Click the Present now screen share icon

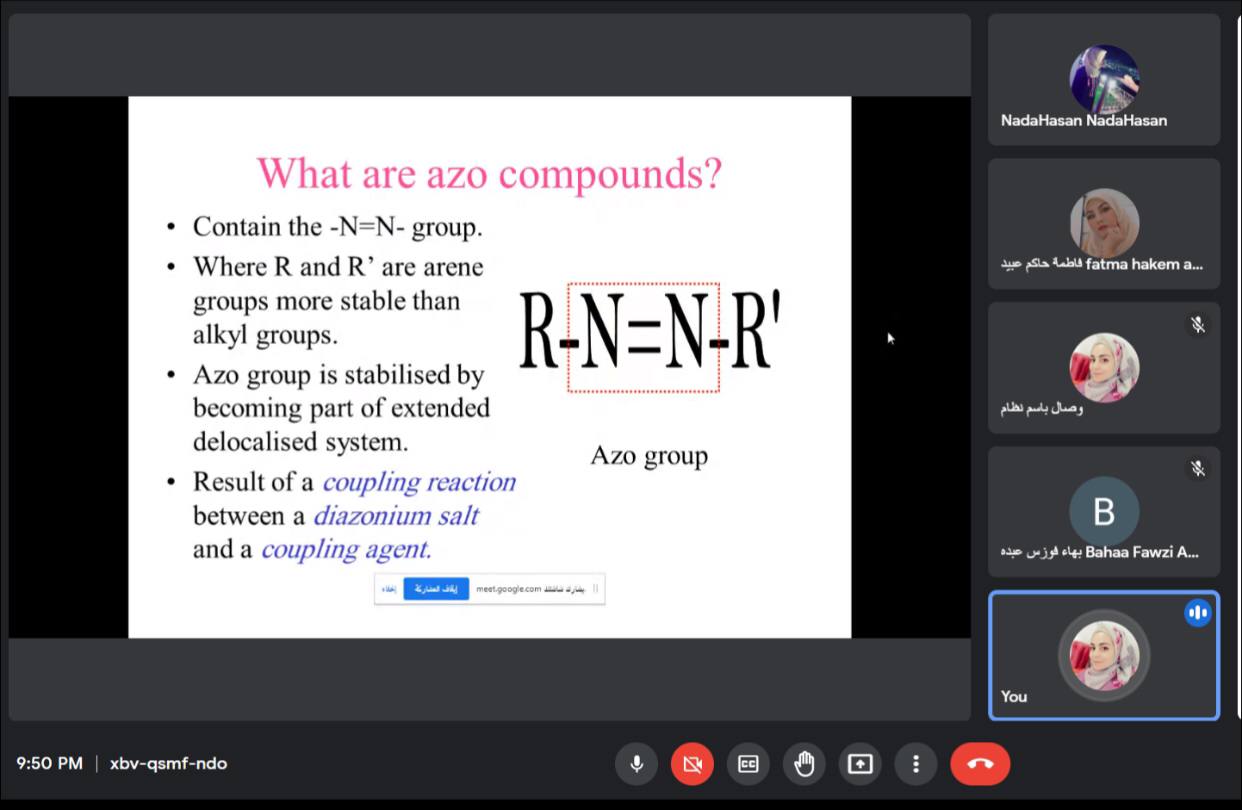[x=860, y=764]
